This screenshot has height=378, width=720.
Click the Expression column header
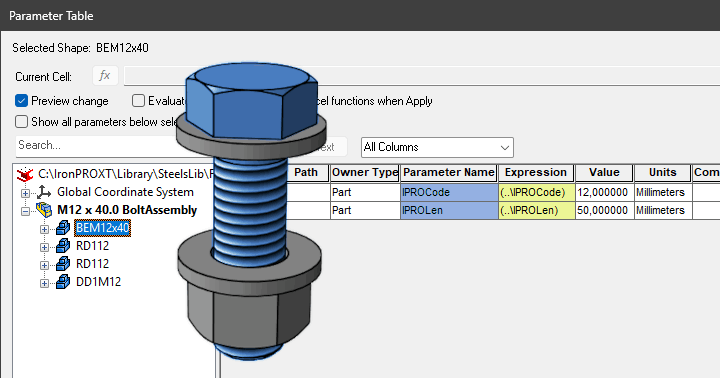(536, 173)
